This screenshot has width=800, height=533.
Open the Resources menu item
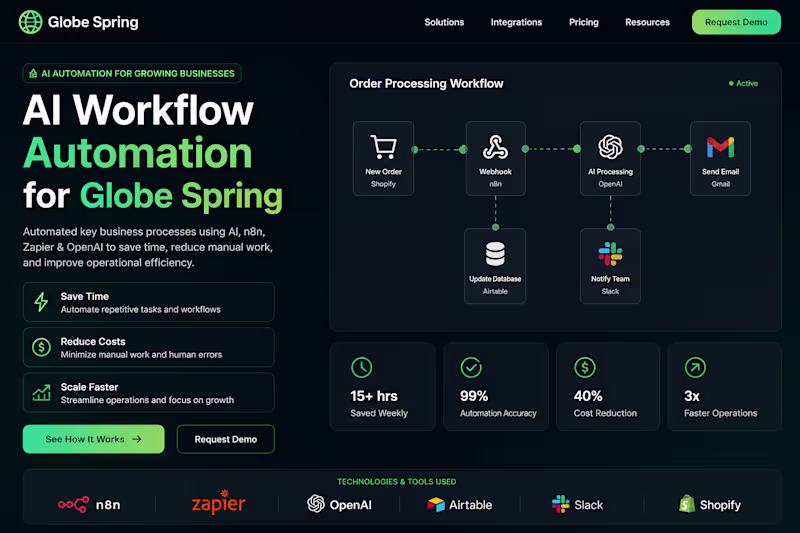[x=647, y=22]
